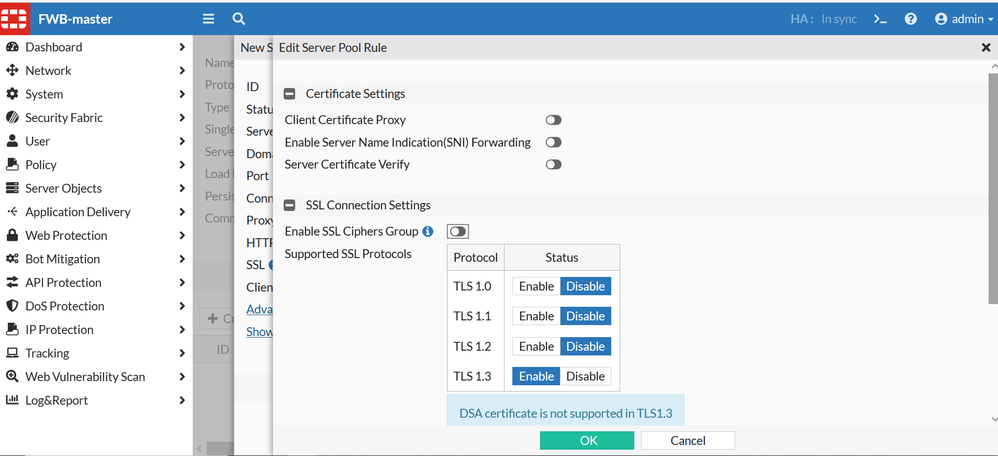Collapse Certificate Settings section minus icon
This screenshot has height=456, width=998.
[290, 94]
